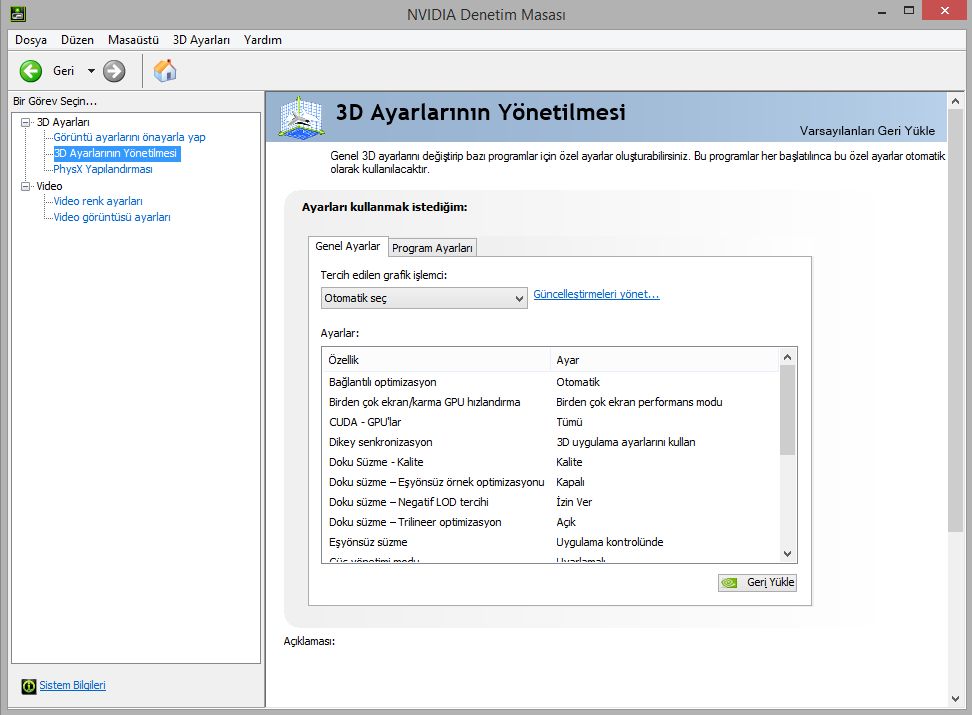972x715 pixels.
Task: Open the Back history dropdown arrow
Action: click(x=91, y=71)
